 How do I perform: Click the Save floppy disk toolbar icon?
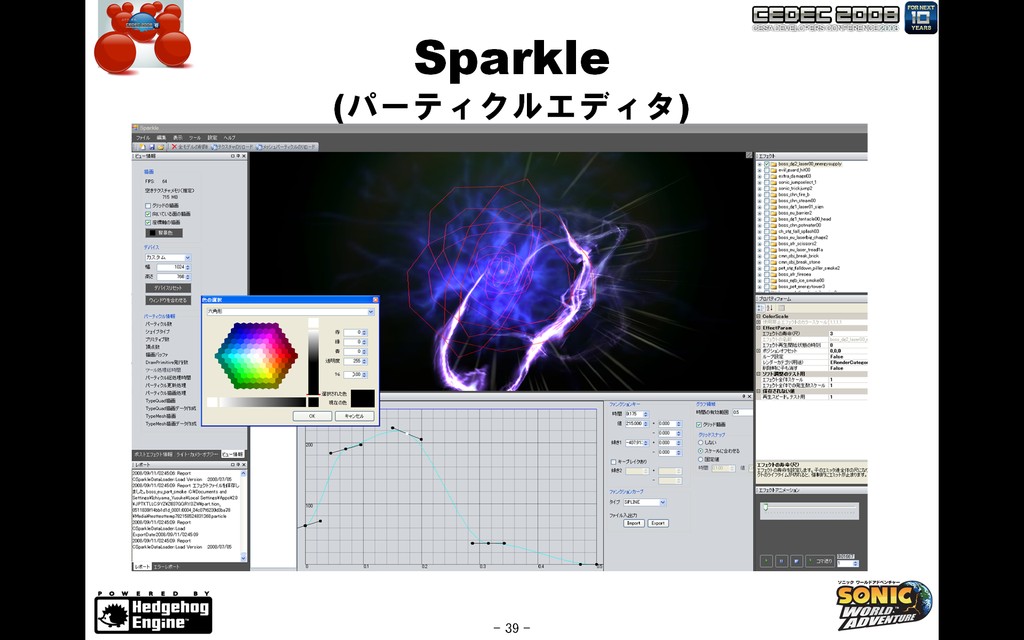[x=152, y=147]
